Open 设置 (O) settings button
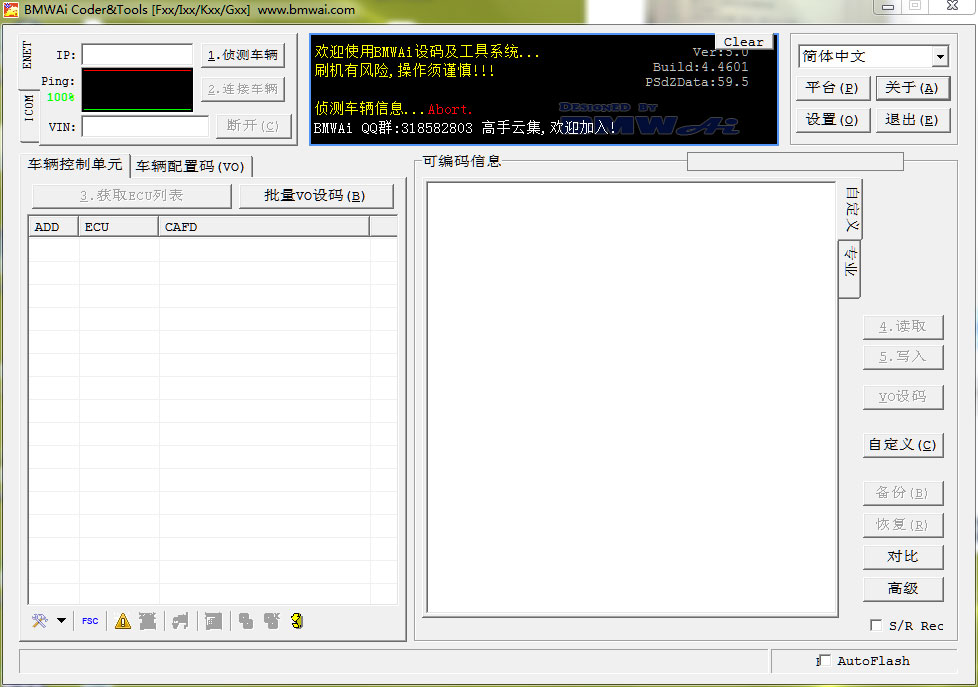This screenshot has height=687, width=978. click(x=833, y=120)
